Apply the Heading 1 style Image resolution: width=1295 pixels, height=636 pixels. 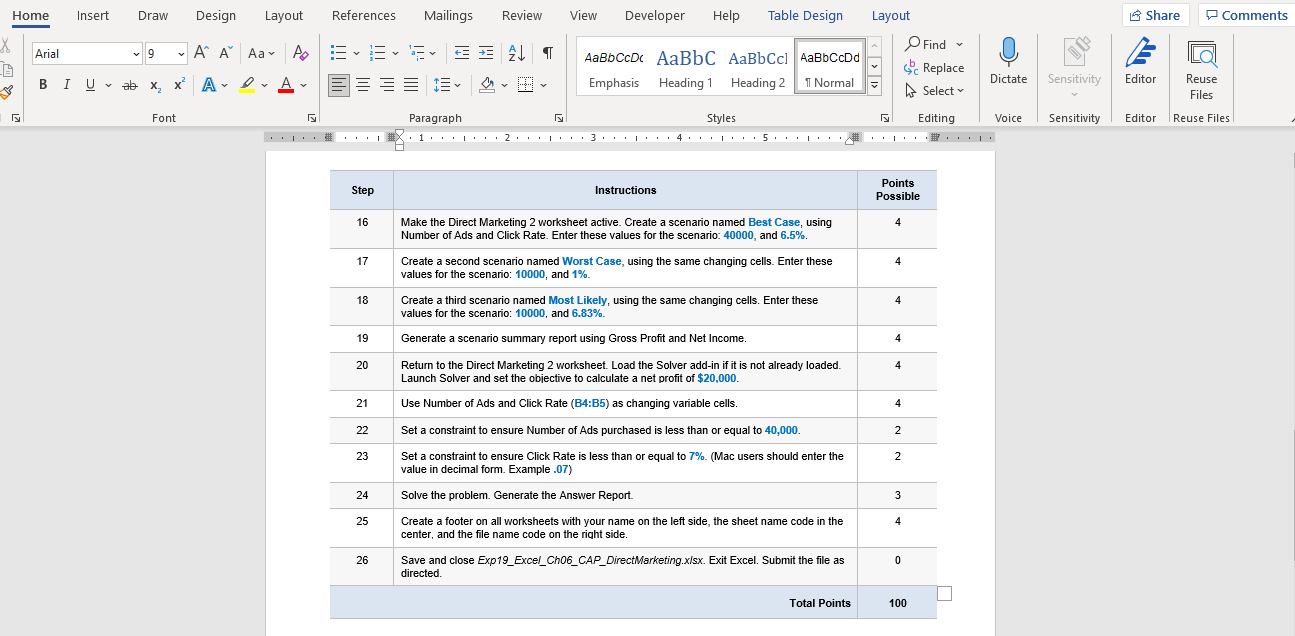[686, 67]
